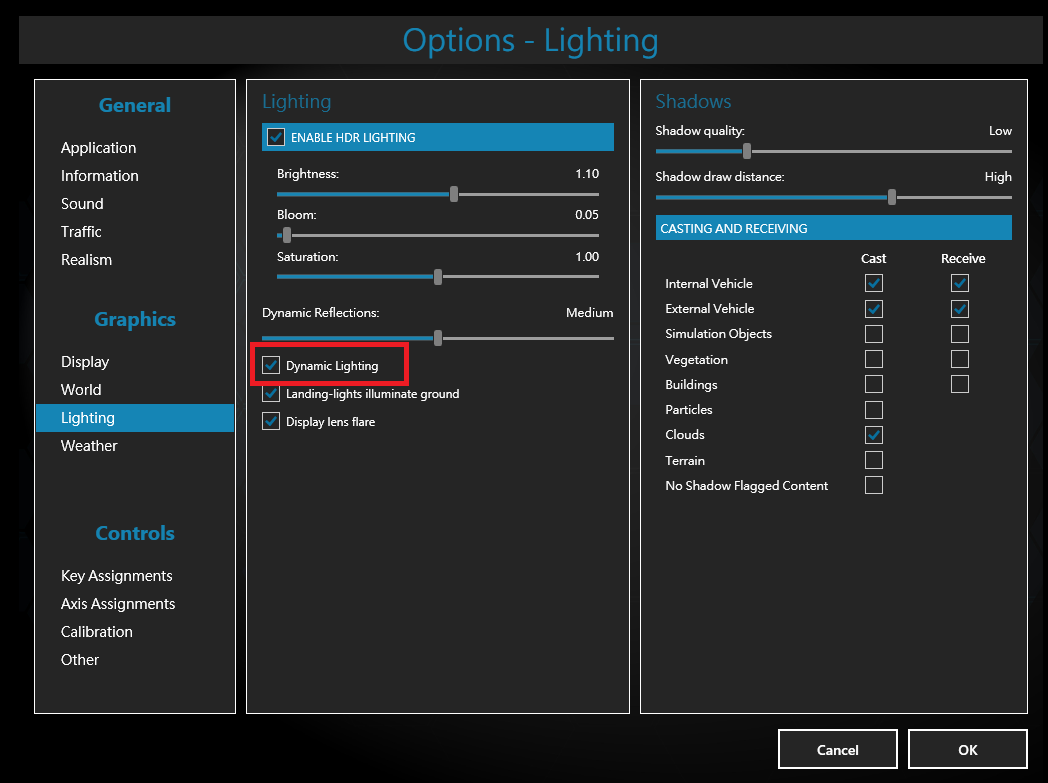Click the Shadow quality slider handle
1048x783 pixels.
click(747, 151)
